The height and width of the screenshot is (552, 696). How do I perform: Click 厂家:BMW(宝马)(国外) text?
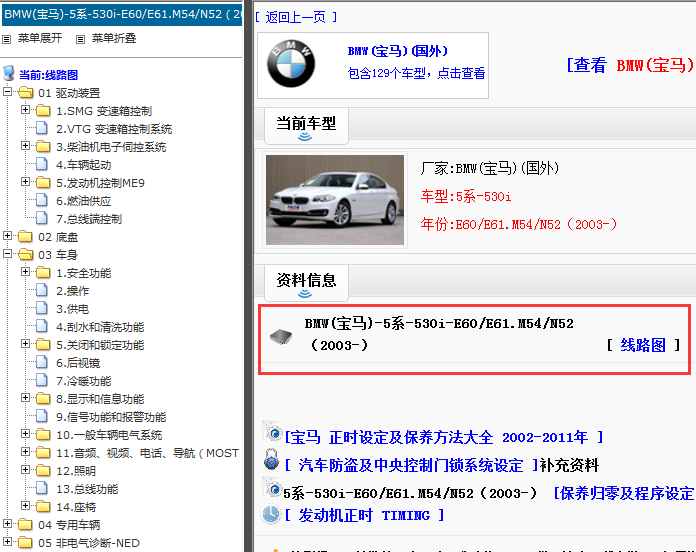point(490,168)
